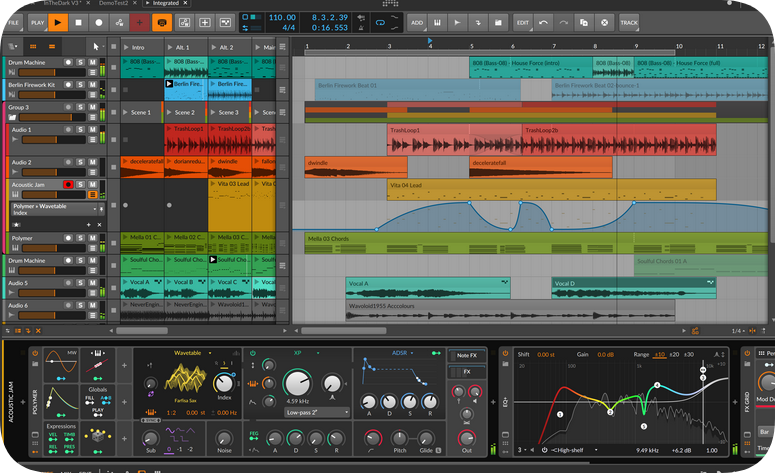Open the FILE menu
This screenshot has height=473, width=775.
[13, 23]
